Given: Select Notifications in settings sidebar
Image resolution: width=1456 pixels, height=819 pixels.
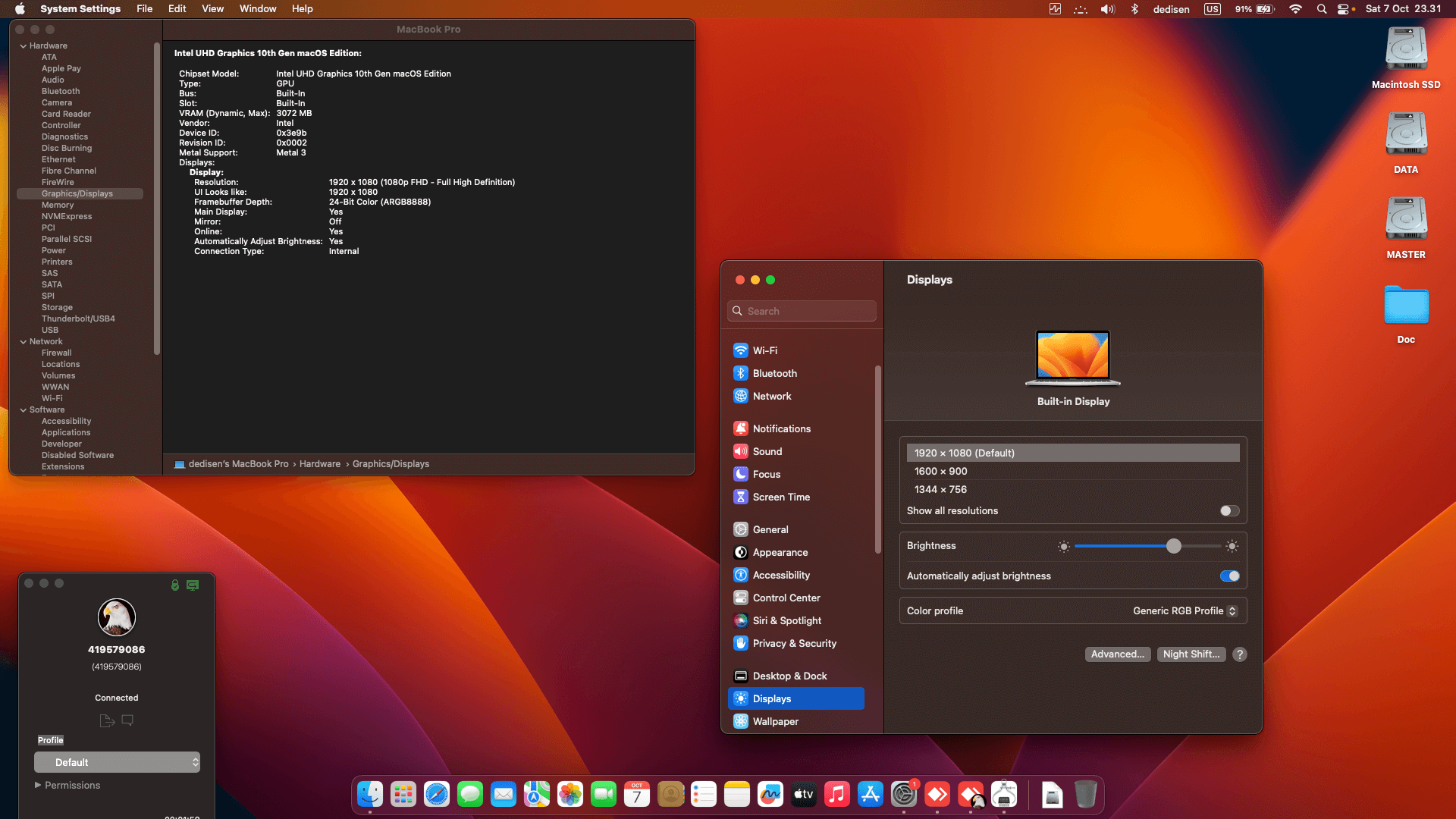Looking at the screenshot, I should click(x=781, y=428).
